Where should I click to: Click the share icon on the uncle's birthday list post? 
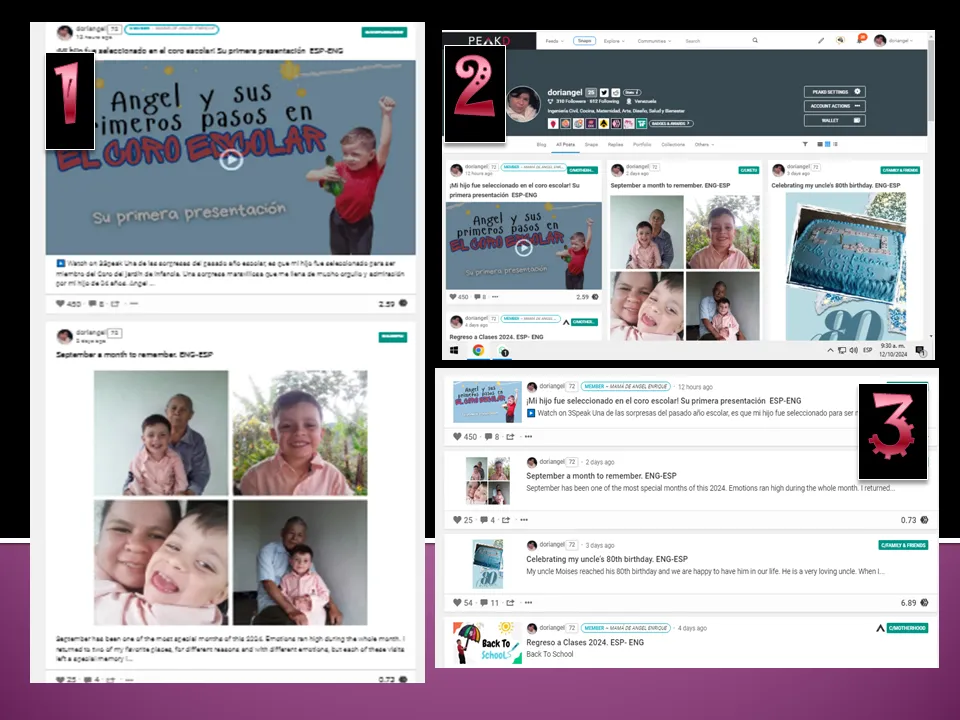[511, 602]
